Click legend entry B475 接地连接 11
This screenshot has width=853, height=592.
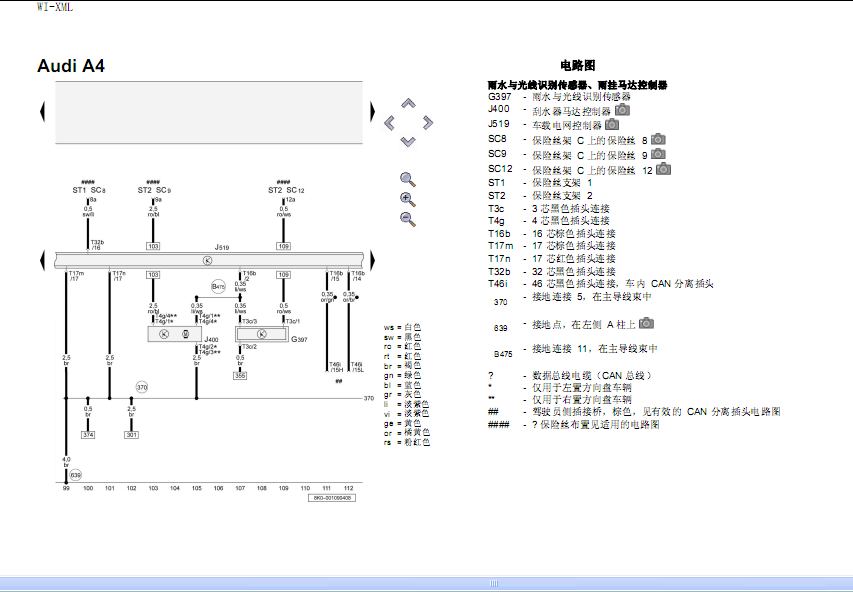(576, 349)
